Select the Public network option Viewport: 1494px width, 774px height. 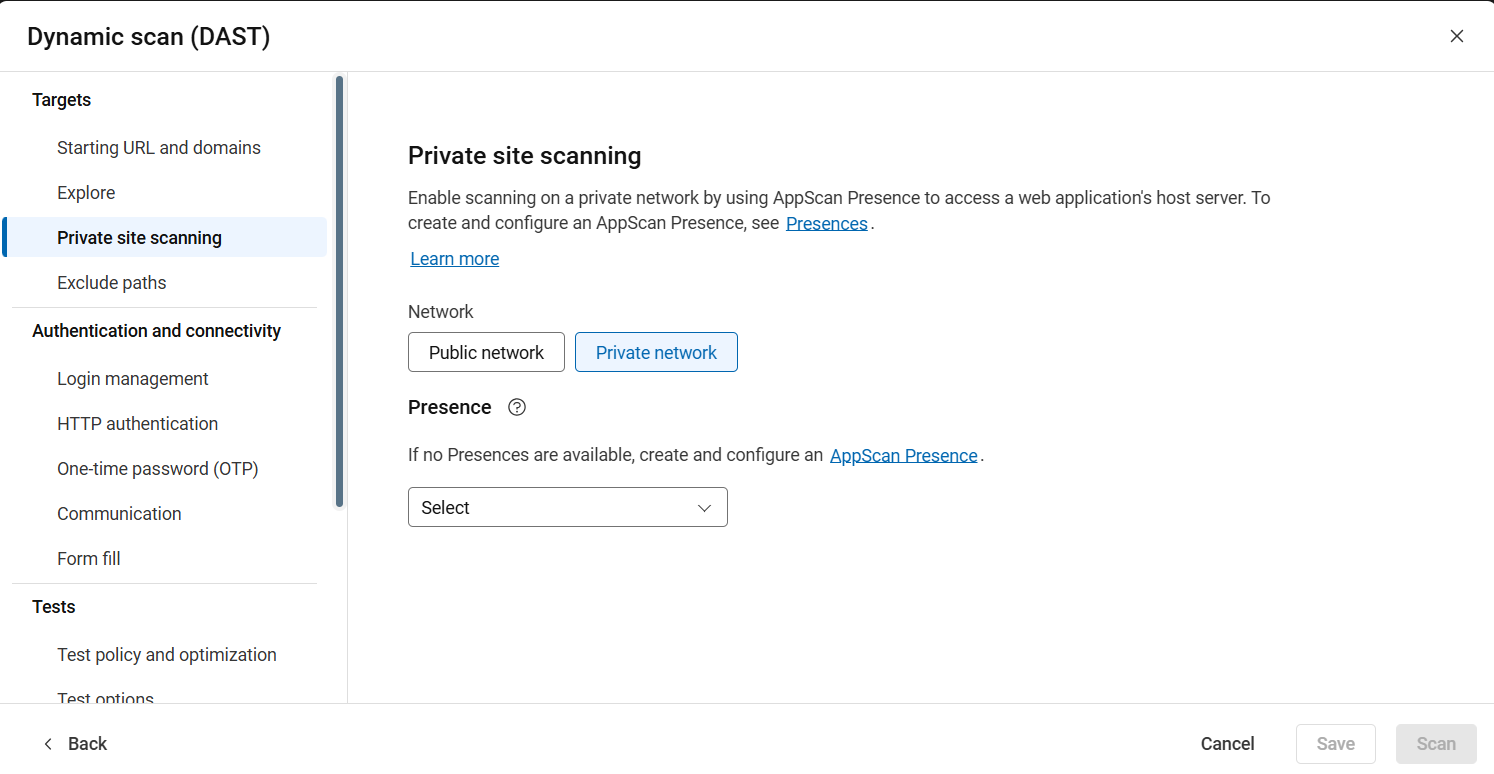tap(486, 352)
